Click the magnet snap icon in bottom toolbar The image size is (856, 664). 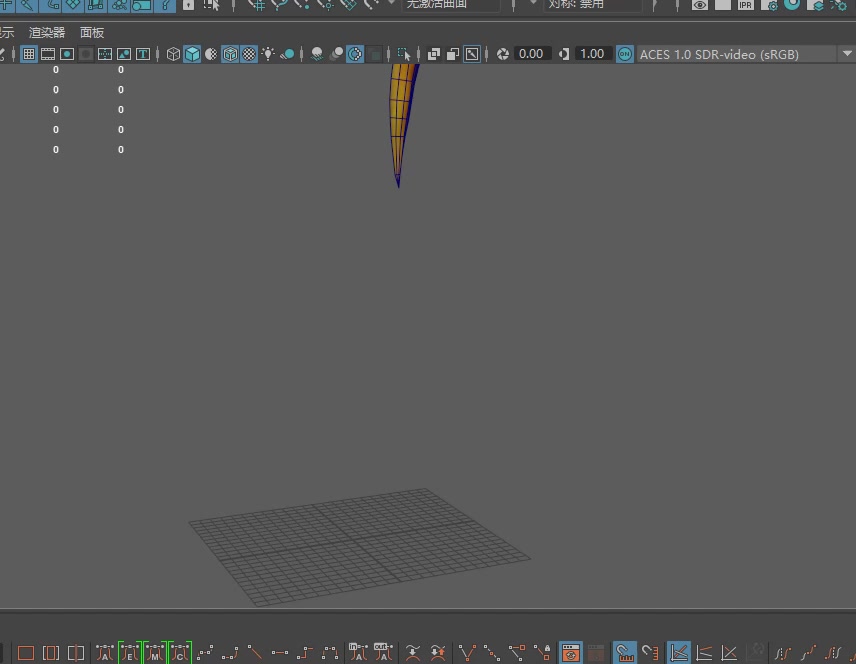[x=651, y=653]
